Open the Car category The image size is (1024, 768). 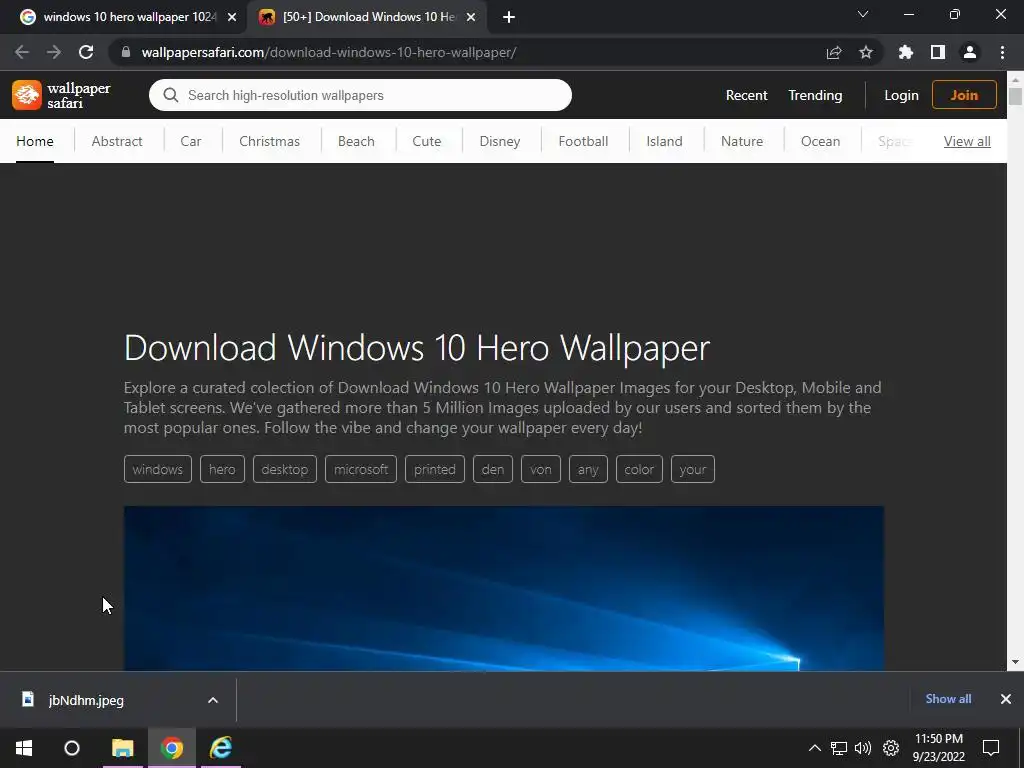(x=191, y=141)
